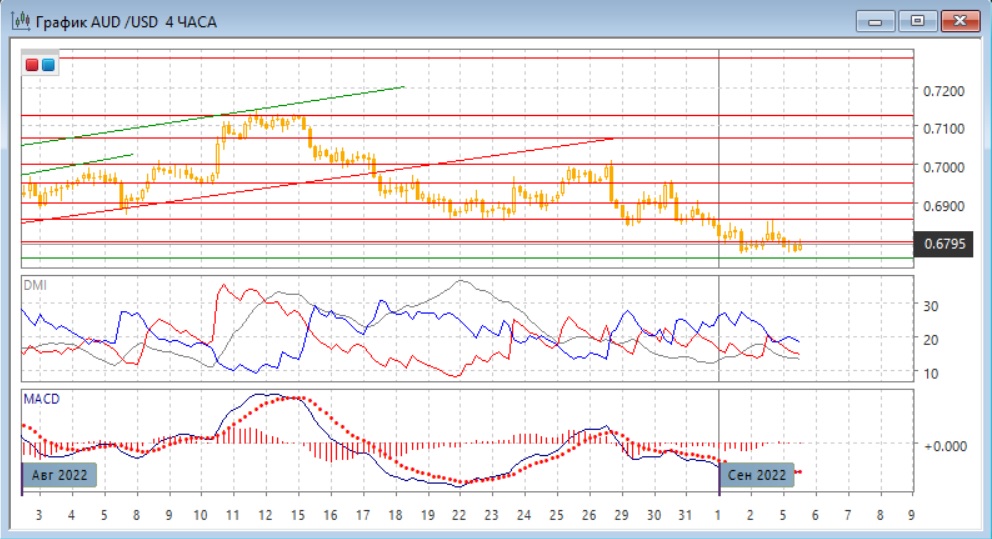Screen dimensions: 992x539
Task: Close the AUD/USD chart window
Action: click(x=957, y=20)
